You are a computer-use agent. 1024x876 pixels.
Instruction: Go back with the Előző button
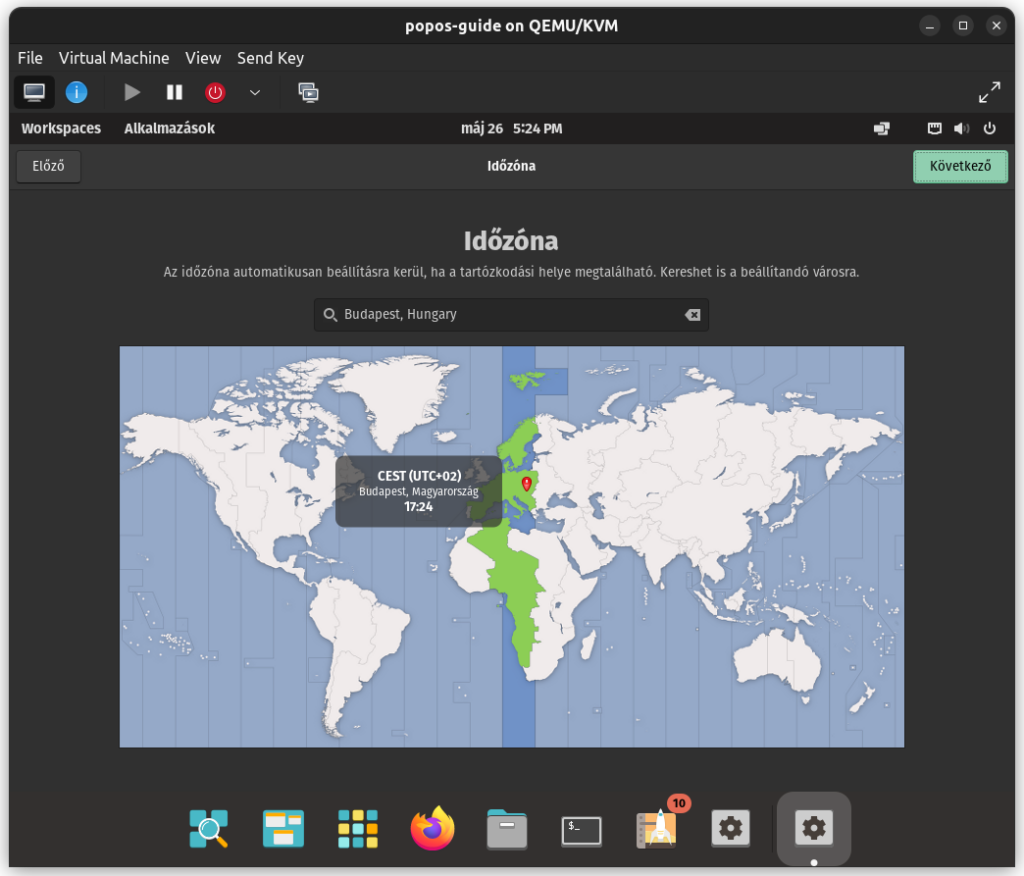coord(48,166)
